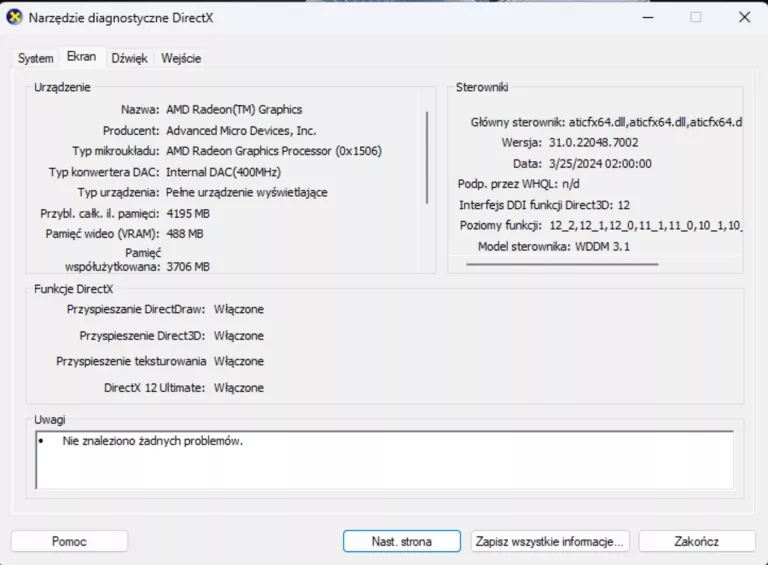Click the Sterowniki group heading
The height and width of the screenshot is (565, 768).
(x=482, y=87)
